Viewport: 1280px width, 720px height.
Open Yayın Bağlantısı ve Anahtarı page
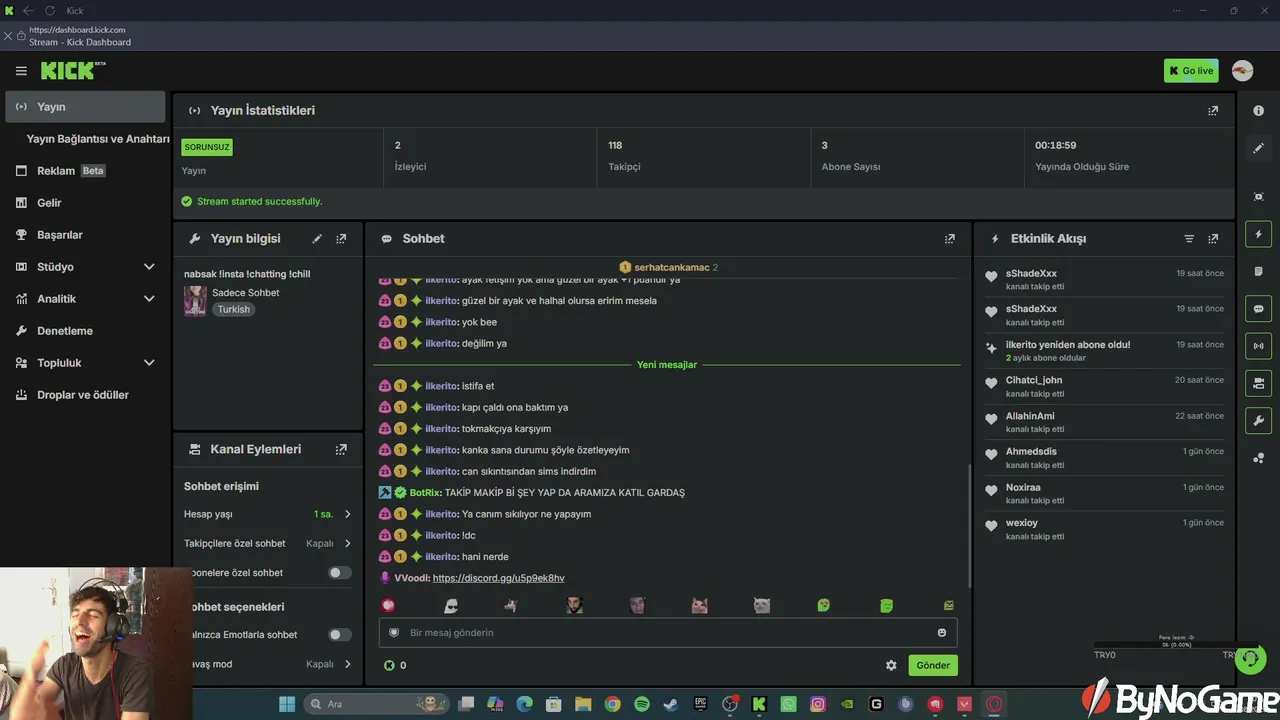coord(98,139)
